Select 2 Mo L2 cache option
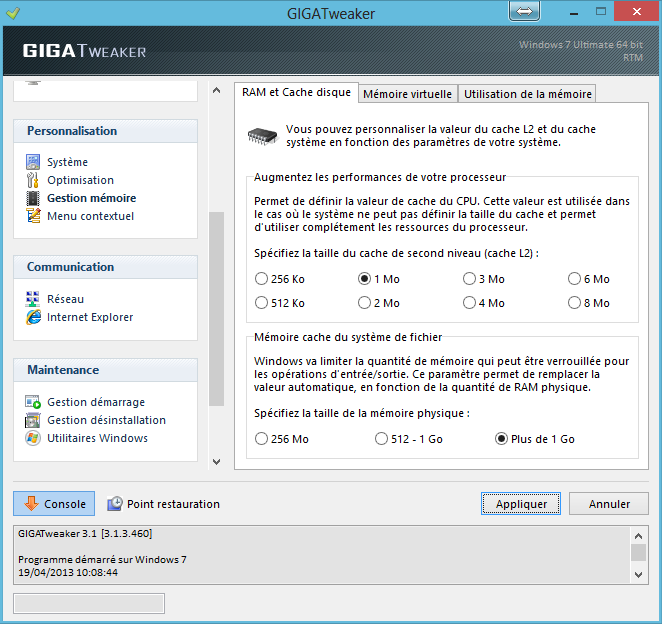The image size is (662, 624). click(x=379, y=303)
